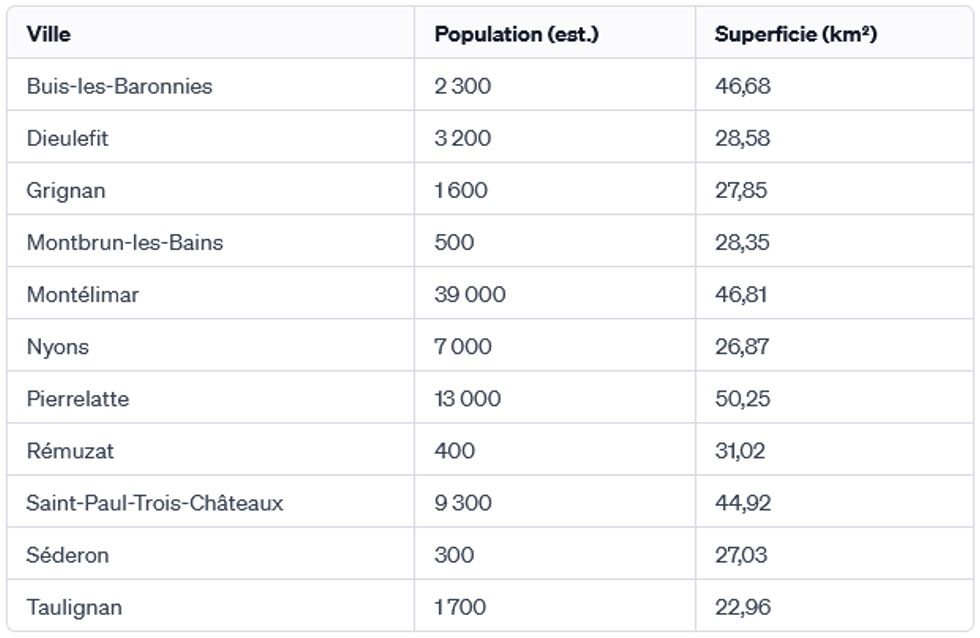
Task: Click the Taulignan city cell
Action: (x=75, y=607)
